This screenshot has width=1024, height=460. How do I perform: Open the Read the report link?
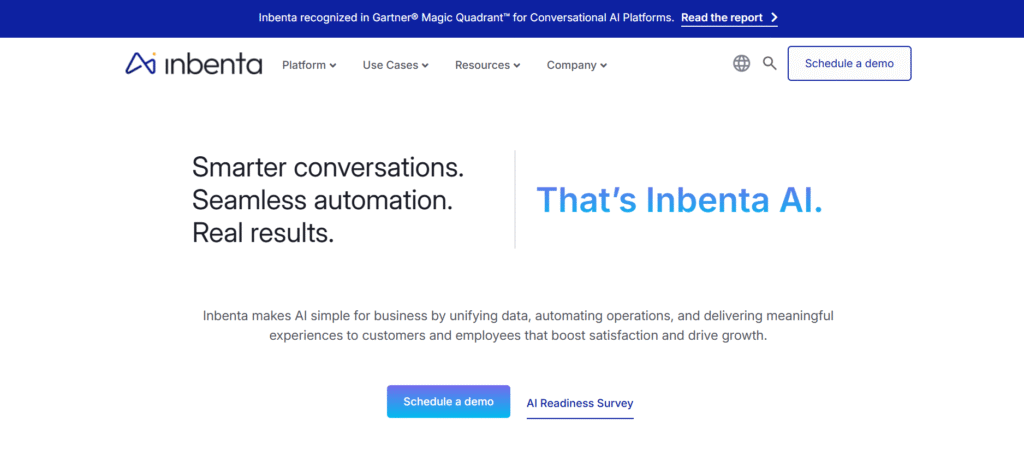(722, 18)
